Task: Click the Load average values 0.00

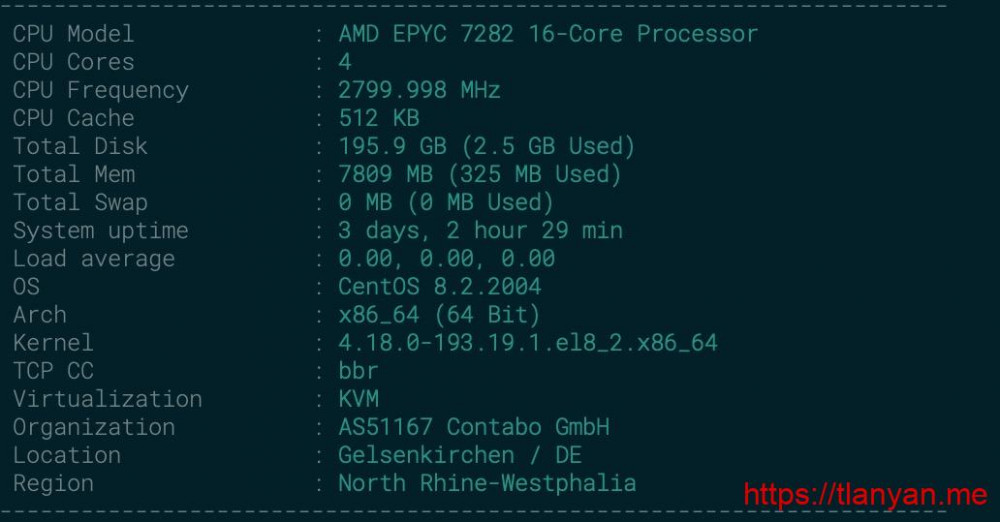Action: [446, 258]
